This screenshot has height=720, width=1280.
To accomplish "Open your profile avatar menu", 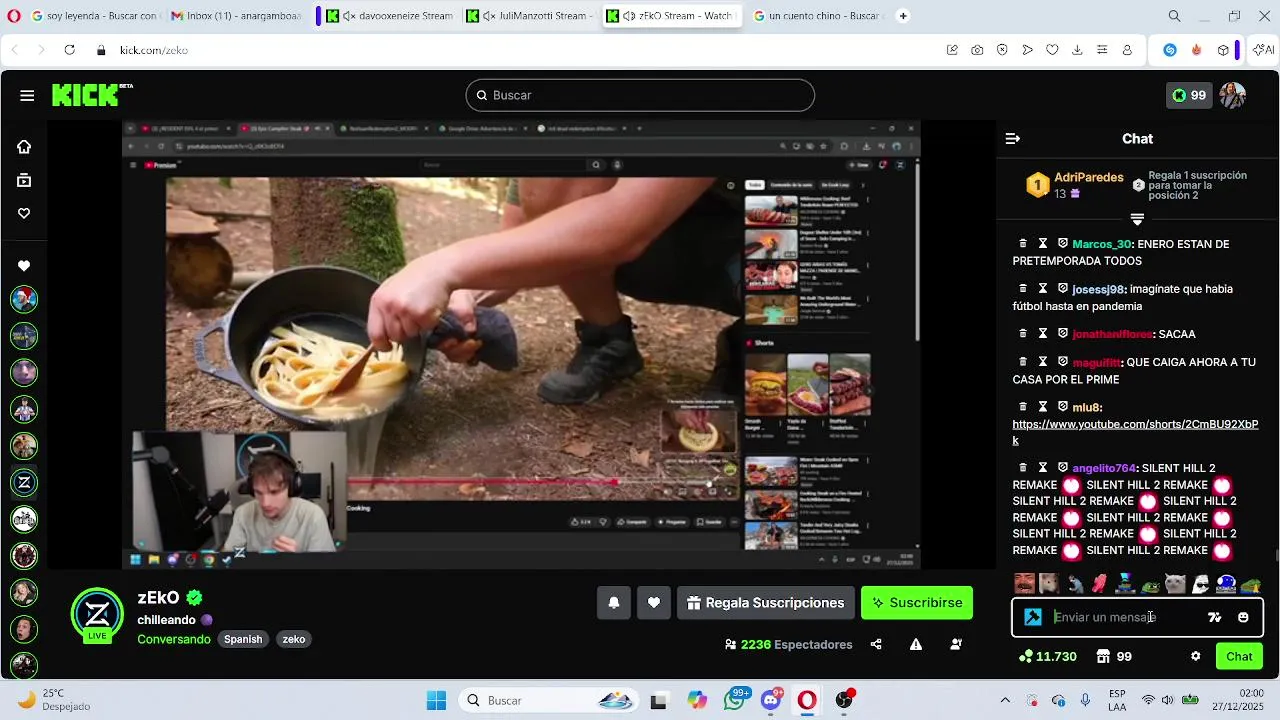I will [1233, 95].
